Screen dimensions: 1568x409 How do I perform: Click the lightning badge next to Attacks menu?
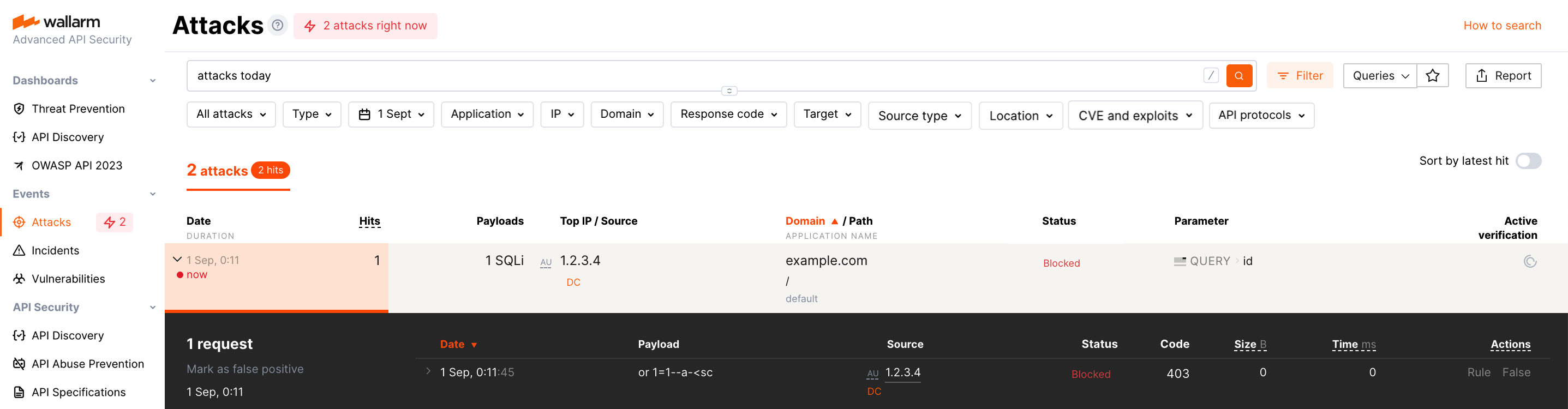[x=115, y=222]
